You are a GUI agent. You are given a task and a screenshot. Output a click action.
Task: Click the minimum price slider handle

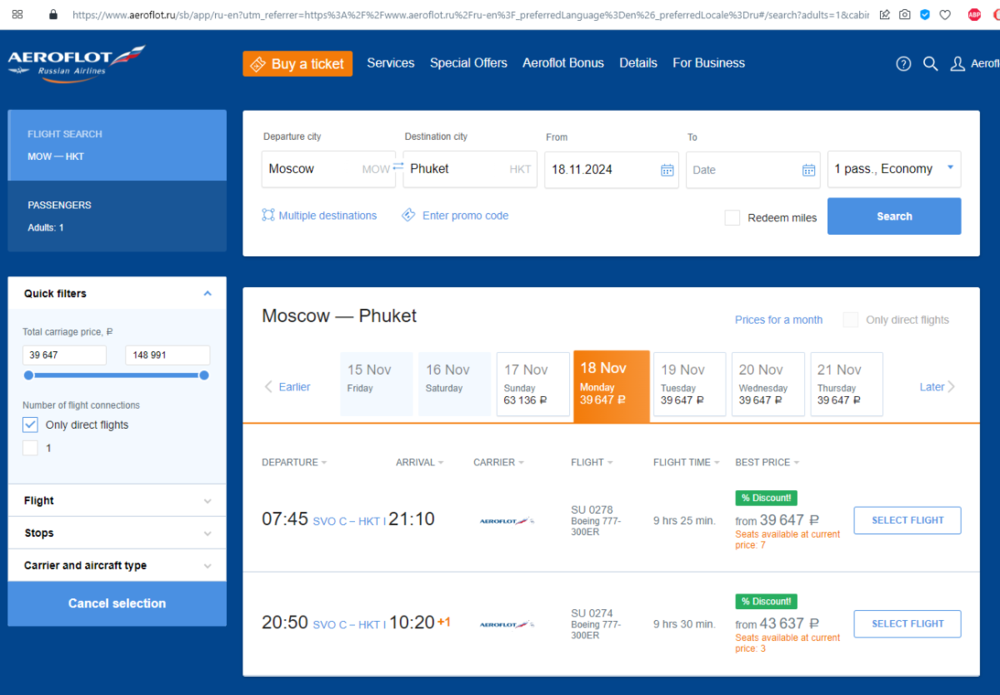[x=28, y=376]
